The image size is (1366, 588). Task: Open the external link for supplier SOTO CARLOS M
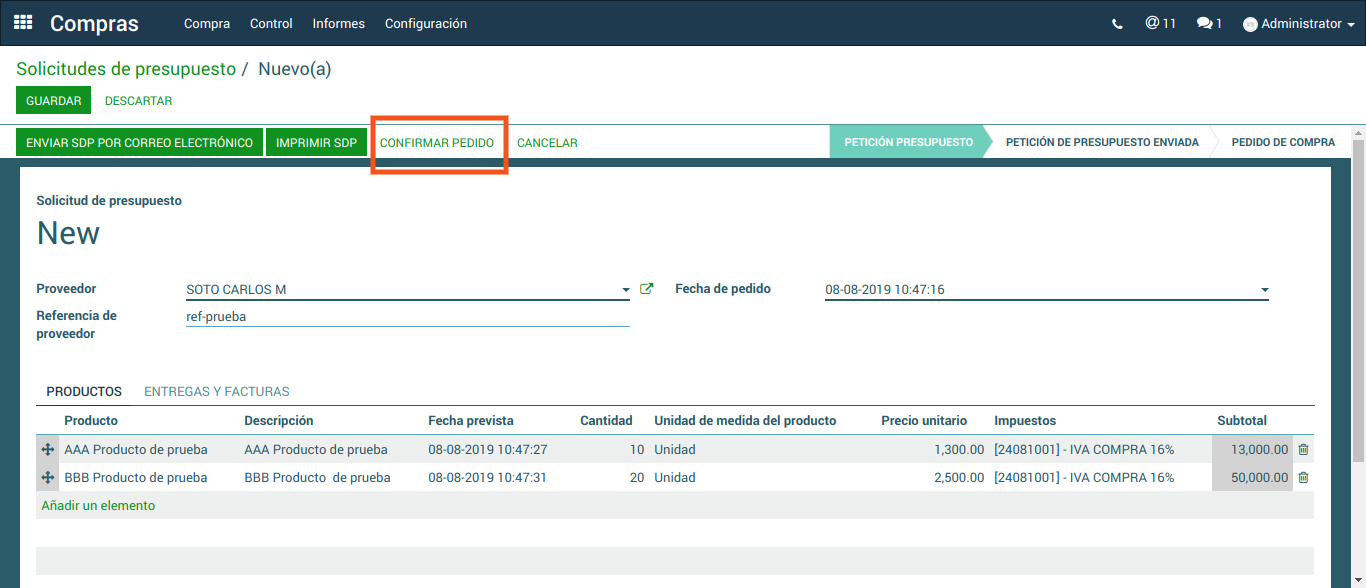(646, 289)
